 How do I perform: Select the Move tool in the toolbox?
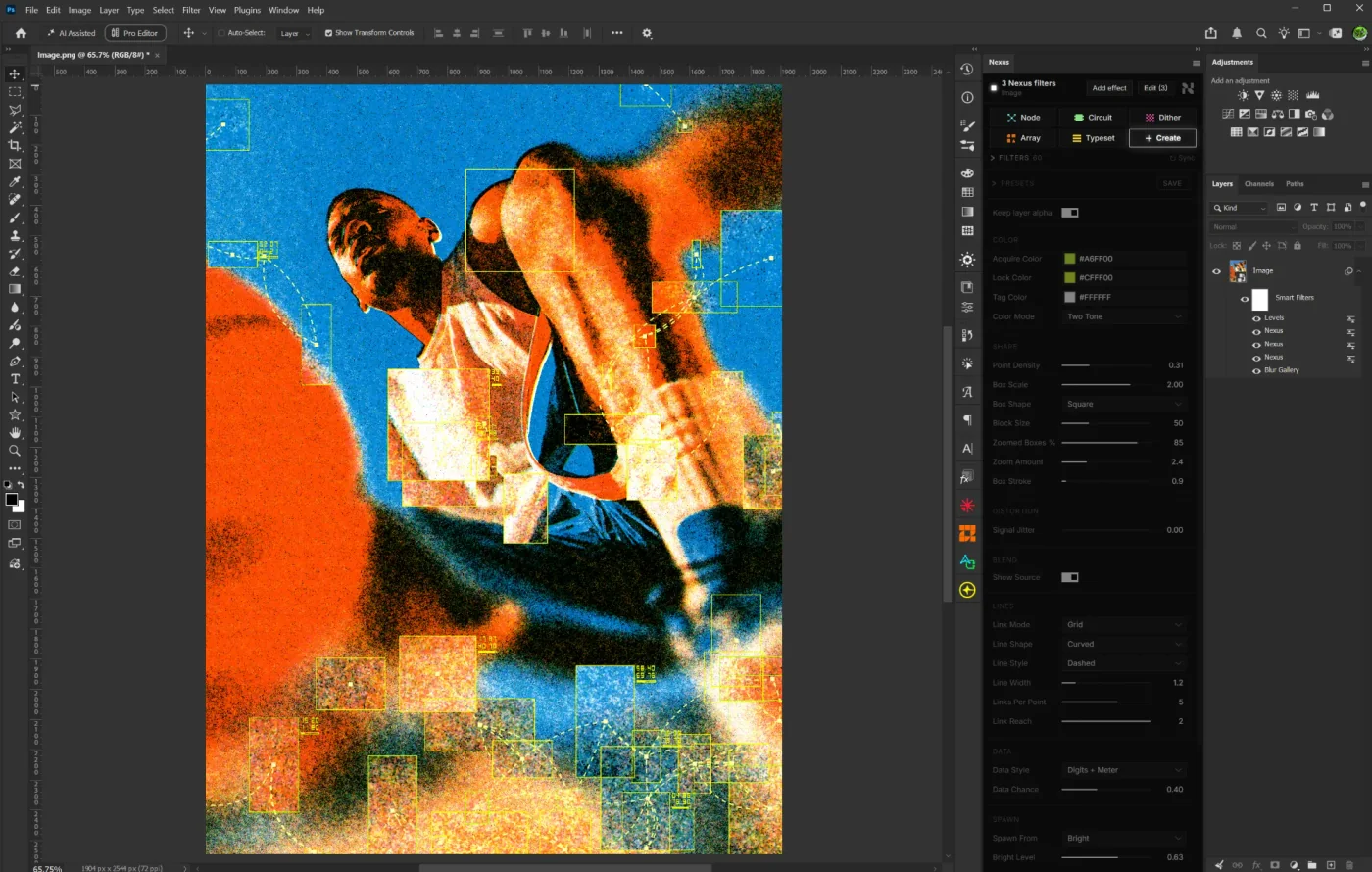click(x=15, y=74)
